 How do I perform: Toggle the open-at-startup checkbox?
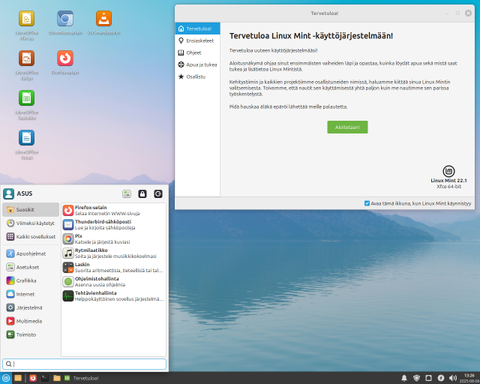(x=367, y=203)
